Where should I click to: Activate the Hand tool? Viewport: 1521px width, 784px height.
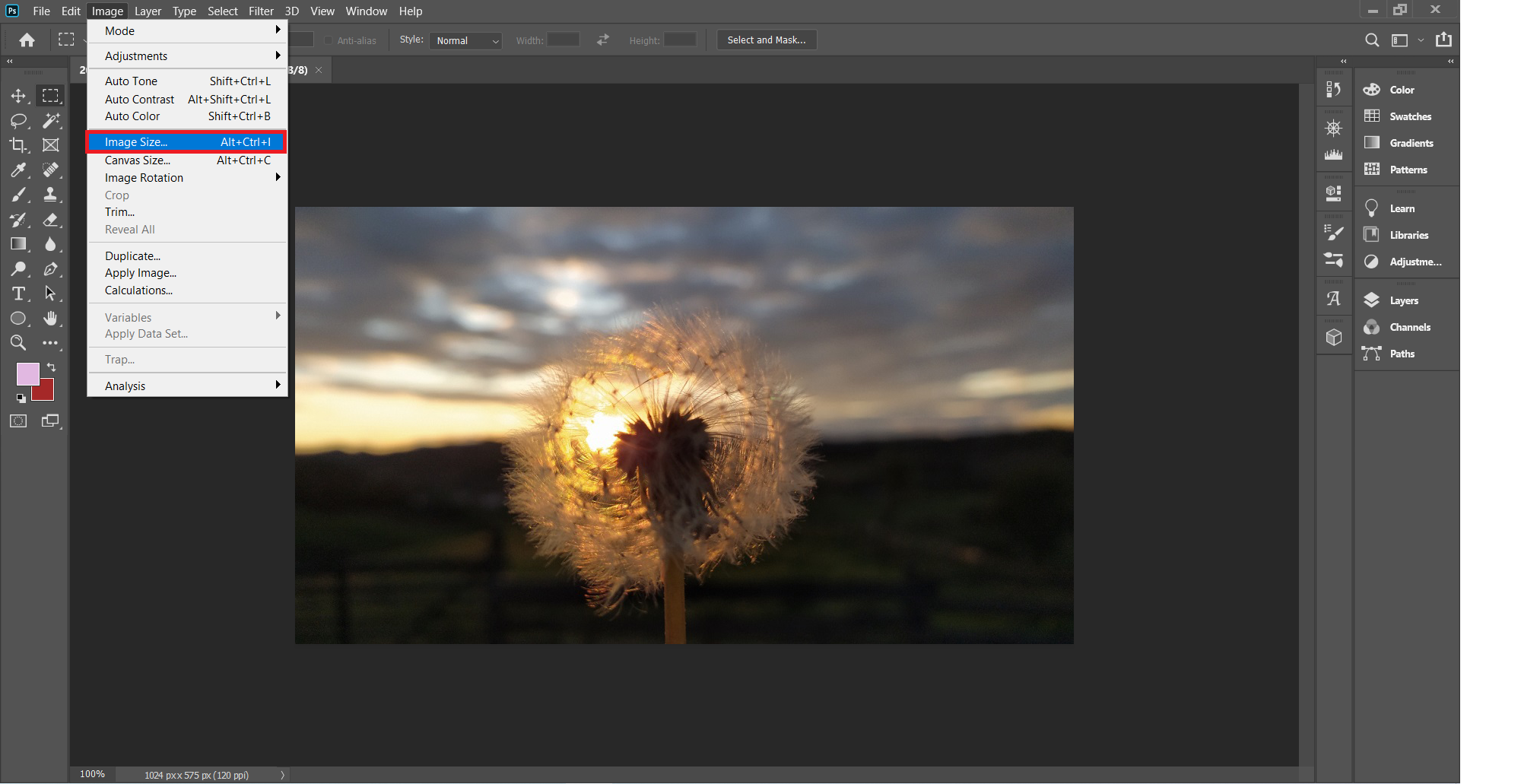[x=50, y=318]
